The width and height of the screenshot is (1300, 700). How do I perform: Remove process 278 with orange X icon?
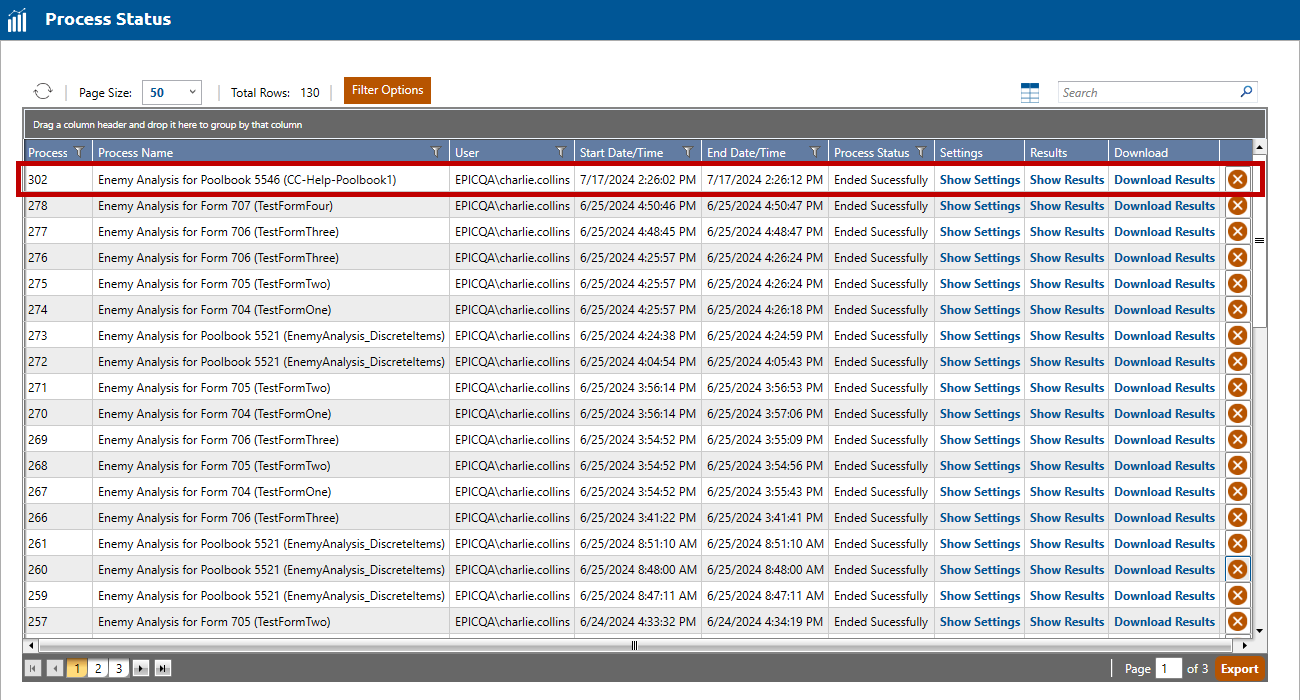click(x=1237, y=206)
